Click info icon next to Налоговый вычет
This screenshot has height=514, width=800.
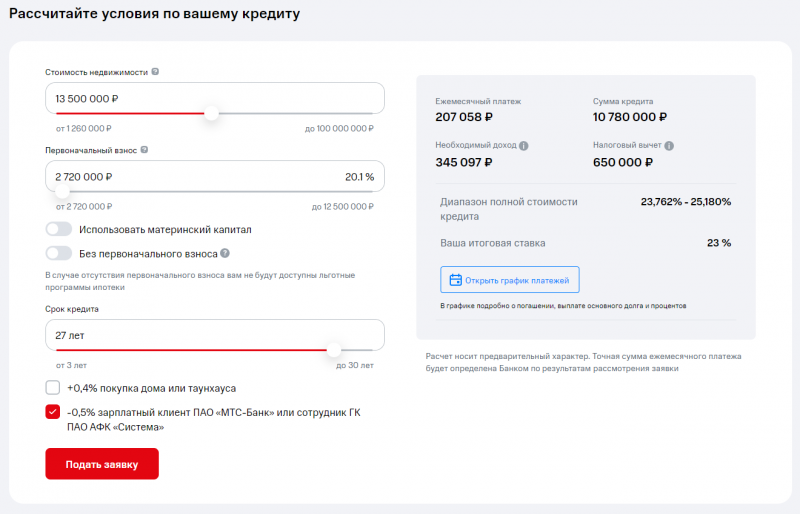click(669, 146)
